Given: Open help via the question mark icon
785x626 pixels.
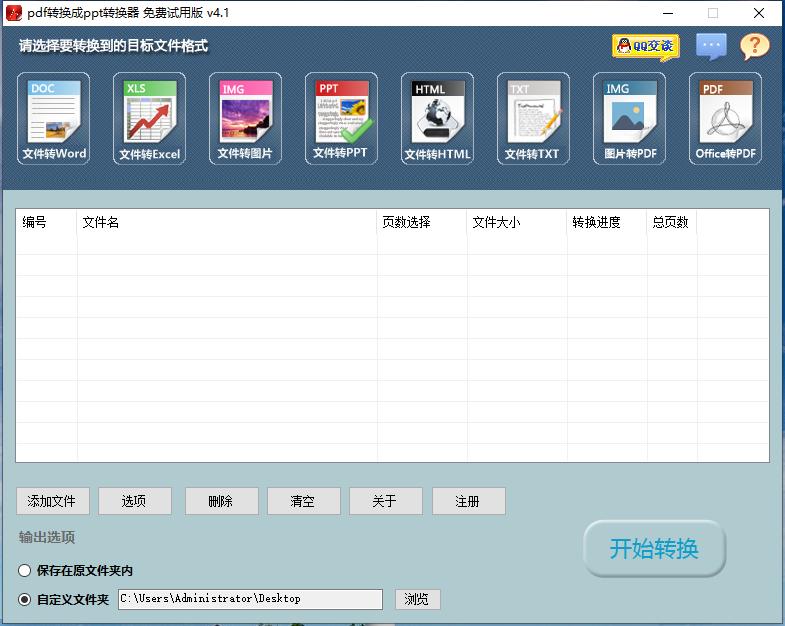Looking at the screenshot, I should pyautogui.click(x=755, y=46).
